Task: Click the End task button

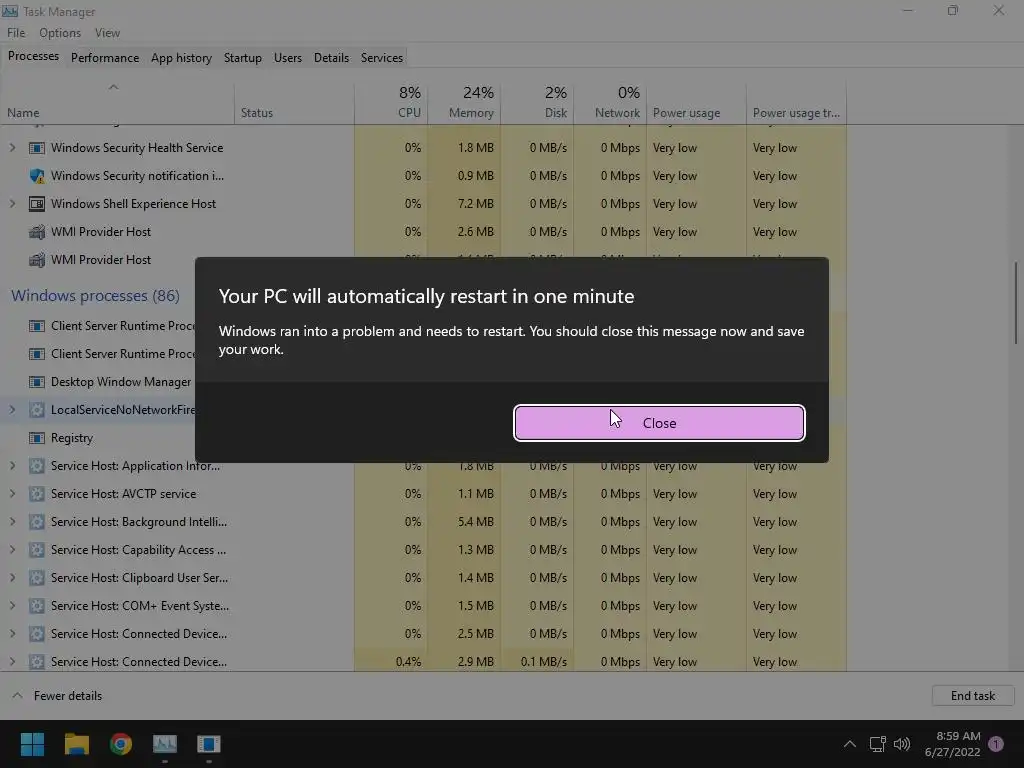Action: (x=972, y=696)
